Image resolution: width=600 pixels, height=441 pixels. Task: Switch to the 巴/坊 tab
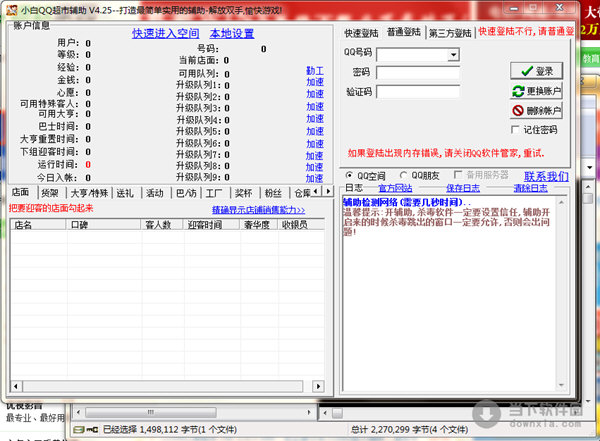(186, 193)
